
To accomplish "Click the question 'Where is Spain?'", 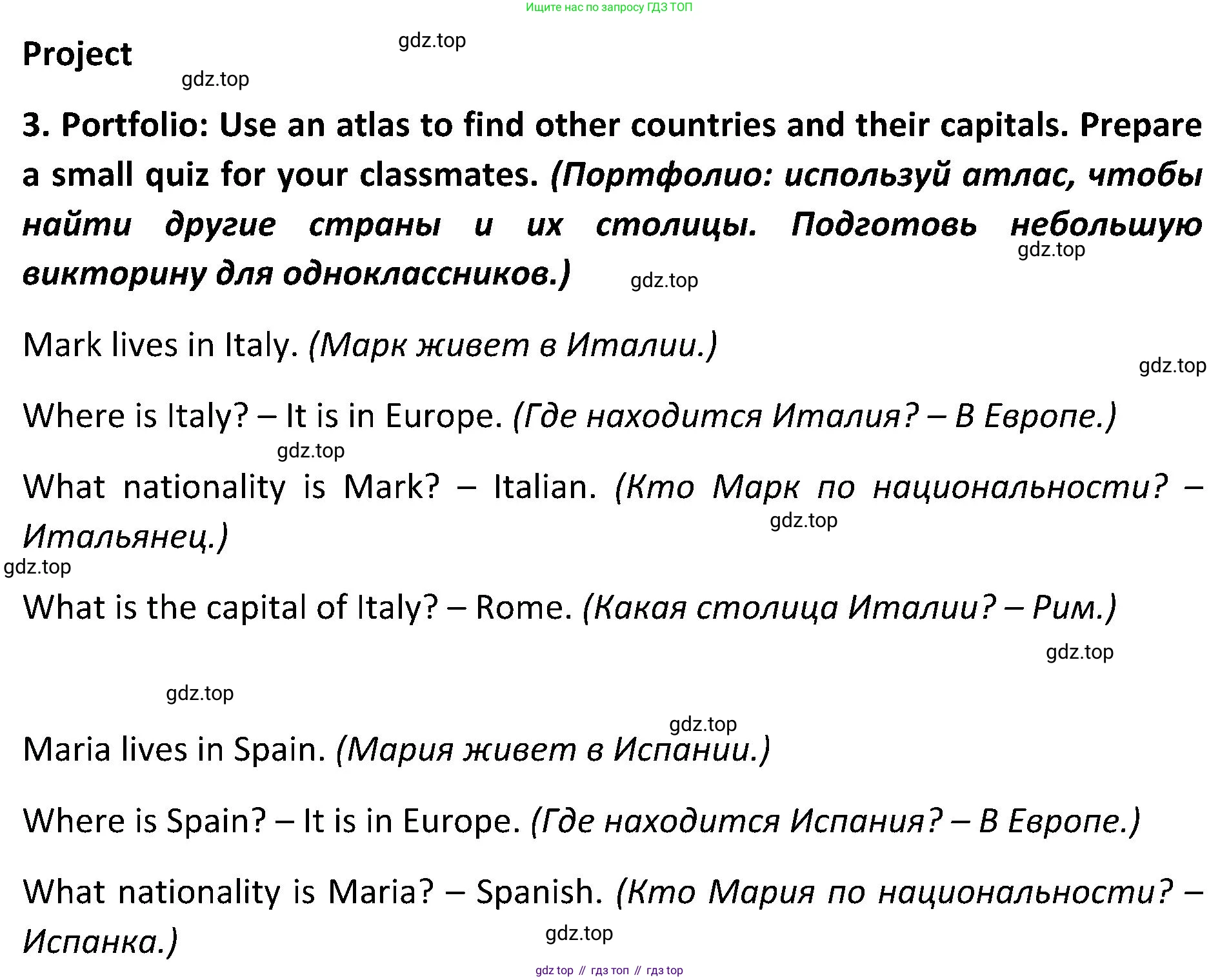I will click(x=145, y=821).
